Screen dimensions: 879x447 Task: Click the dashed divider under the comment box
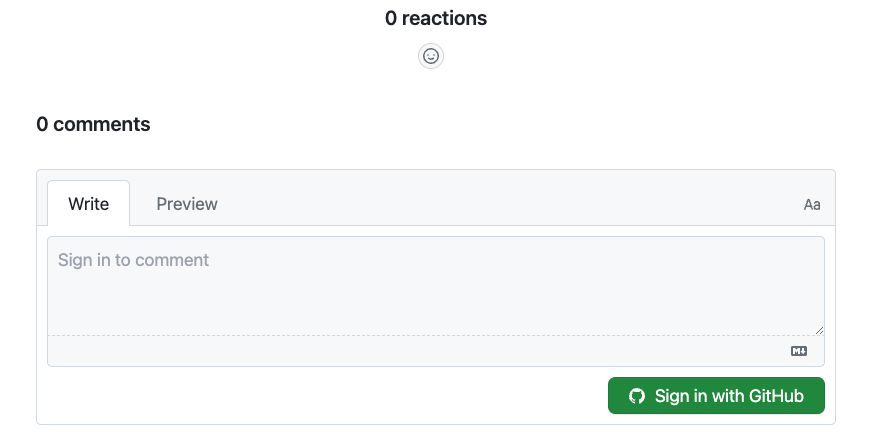400,336
